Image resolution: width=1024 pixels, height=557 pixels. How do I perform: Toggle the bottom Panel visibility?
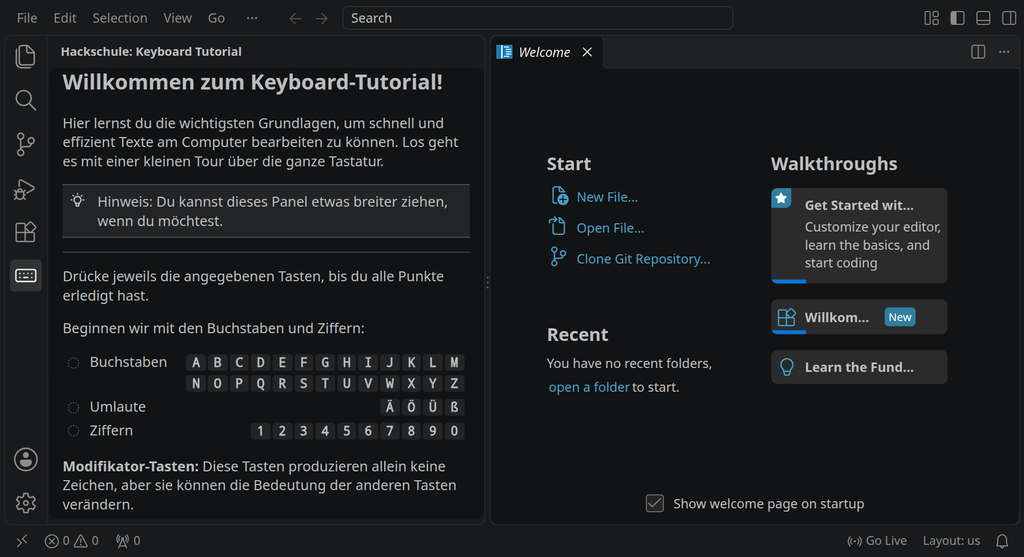pyautogui.click(x=983, y=18)
